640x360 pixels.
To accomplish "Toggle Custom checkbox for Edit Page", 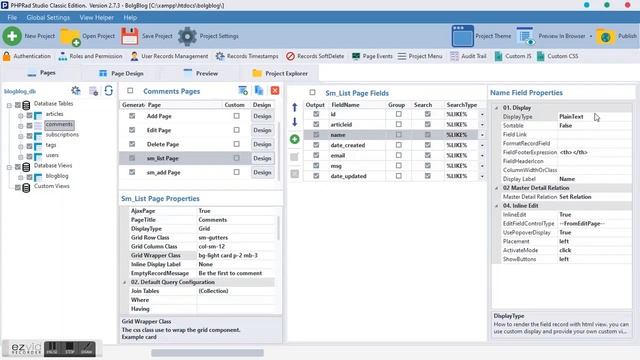I will click(236, 130).
